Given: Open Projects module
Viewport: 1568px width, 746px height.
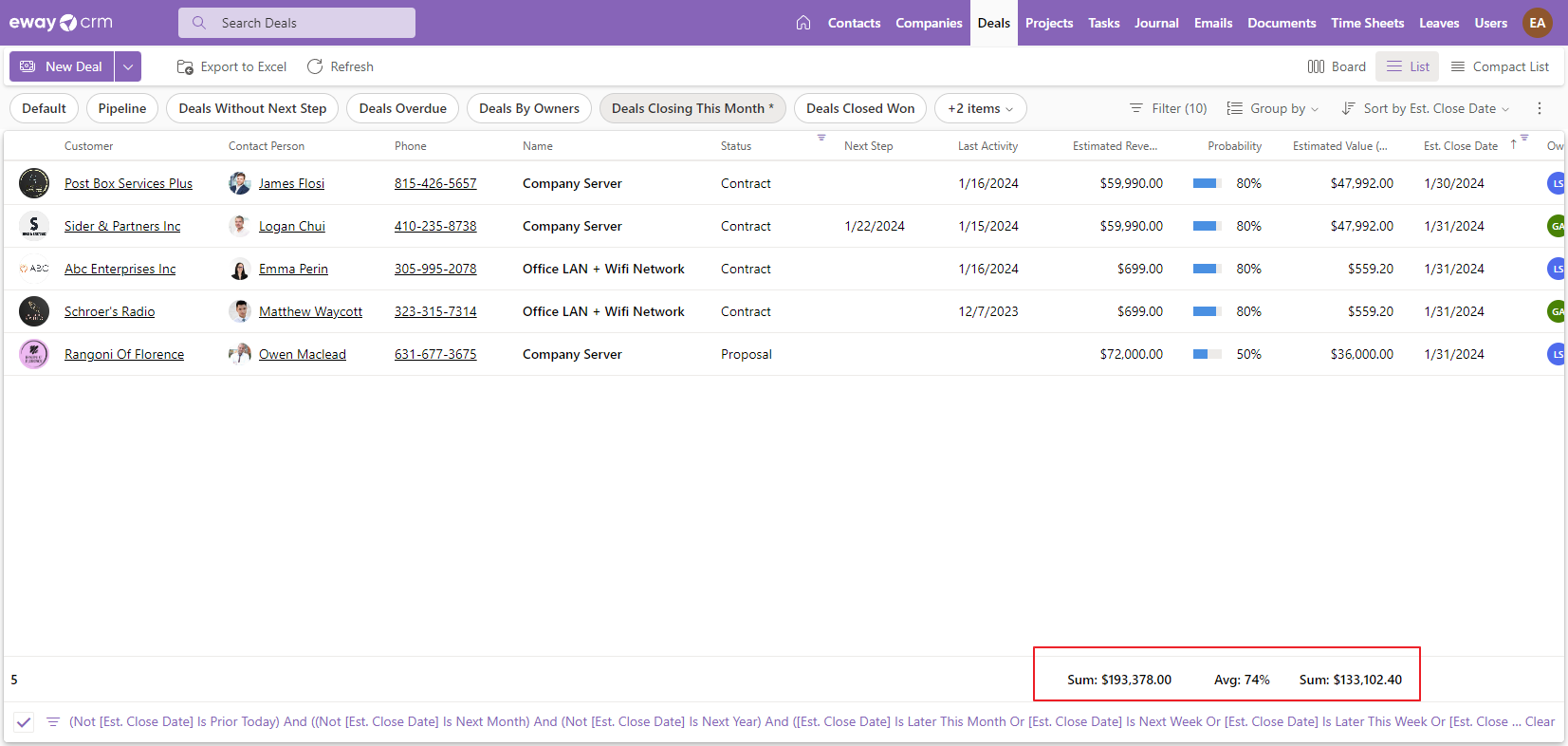Looking at the screenshot, I should [1049, 23].
